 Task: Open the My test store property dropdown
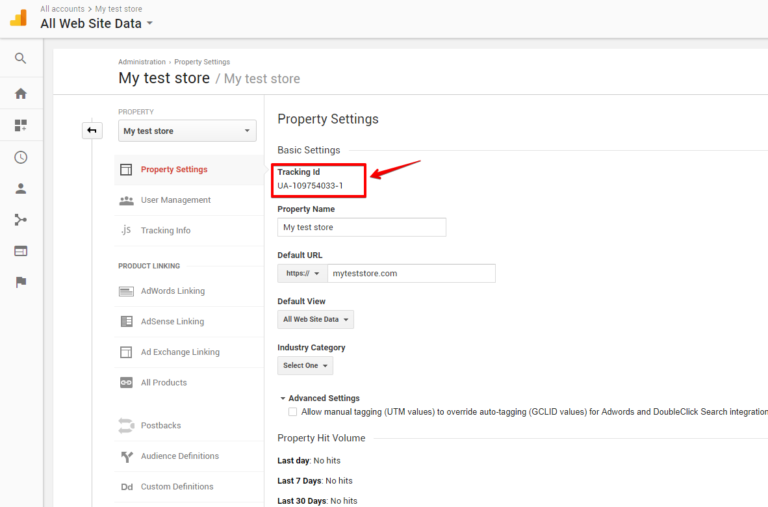[x=187, y=131]
